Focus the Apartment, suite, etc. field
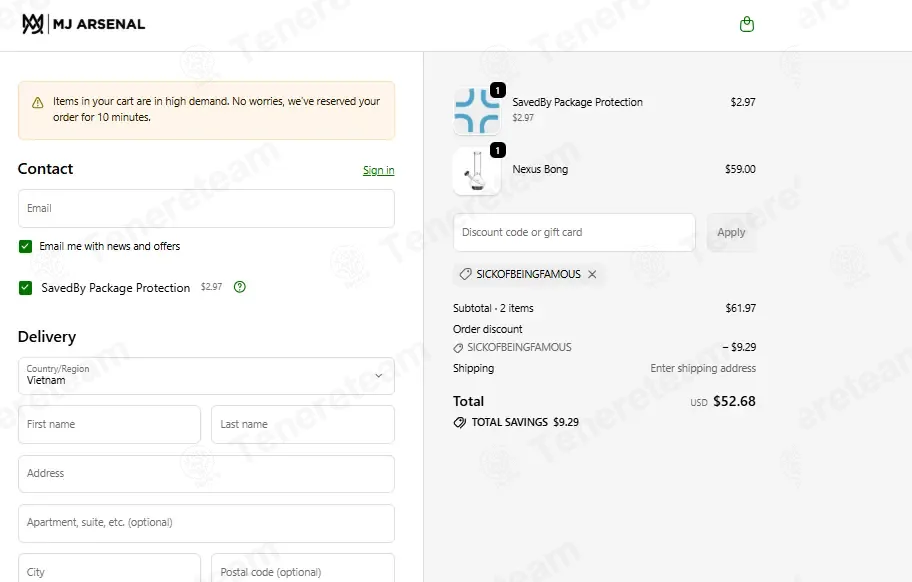Image resolution: width=912 pixels, height=582 pixels. 206,523
